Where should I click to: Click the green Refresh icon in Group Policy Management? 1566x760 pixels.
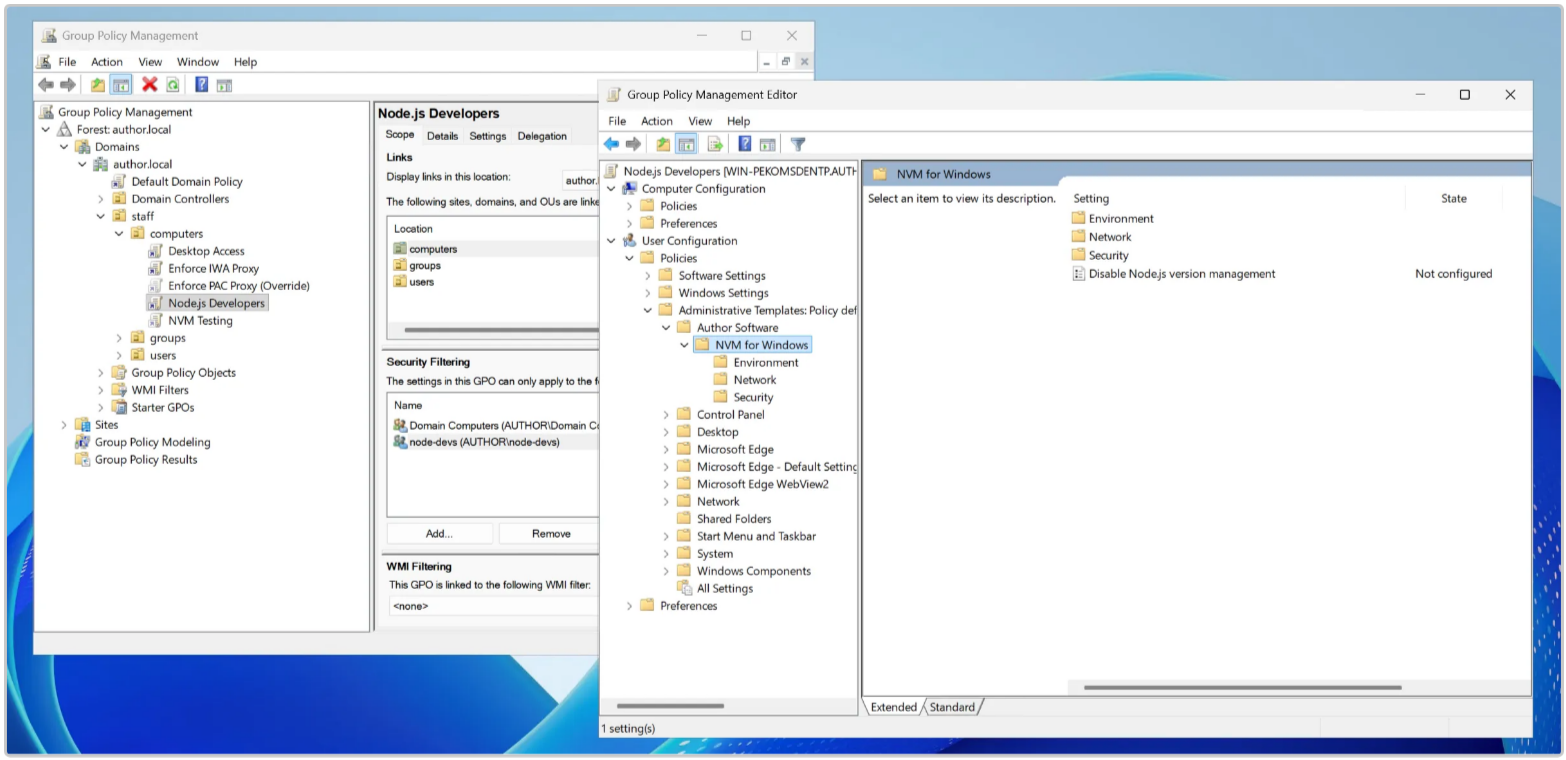click(173, 85)
